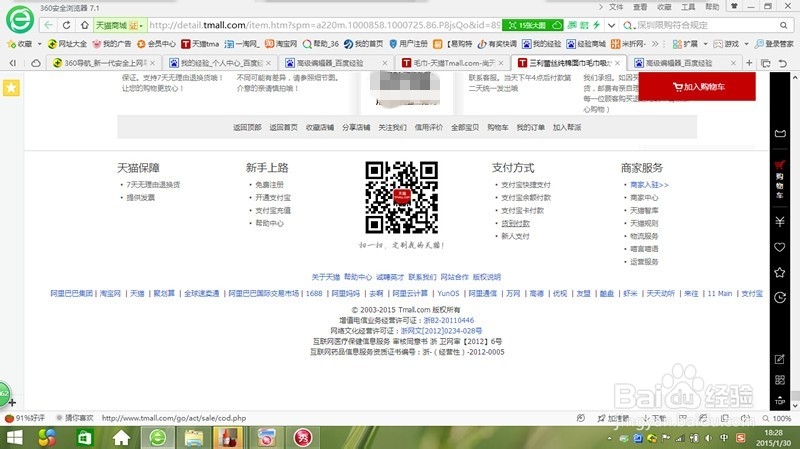Image resolution: width=800 pixels, height=449 pixels.
Task: Expand address bar dropdown arrow
Action: click(x=611, y=25)
